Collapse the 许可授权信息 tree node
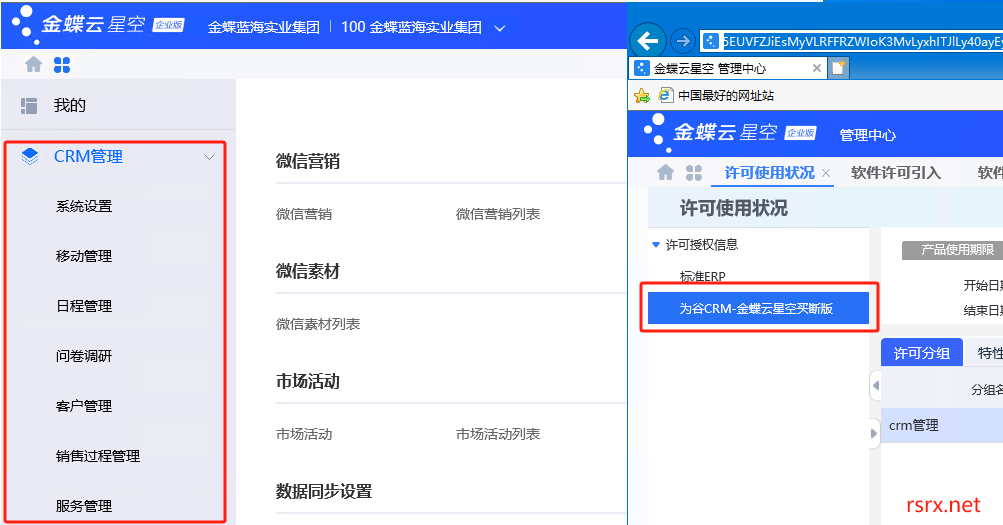The image size is (1003, 525). pyautogui.click(x=656, y=244)
